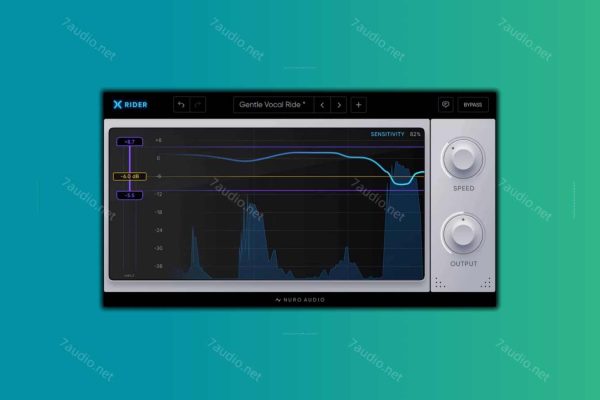Click the -24 scale marking

[158, 230]
